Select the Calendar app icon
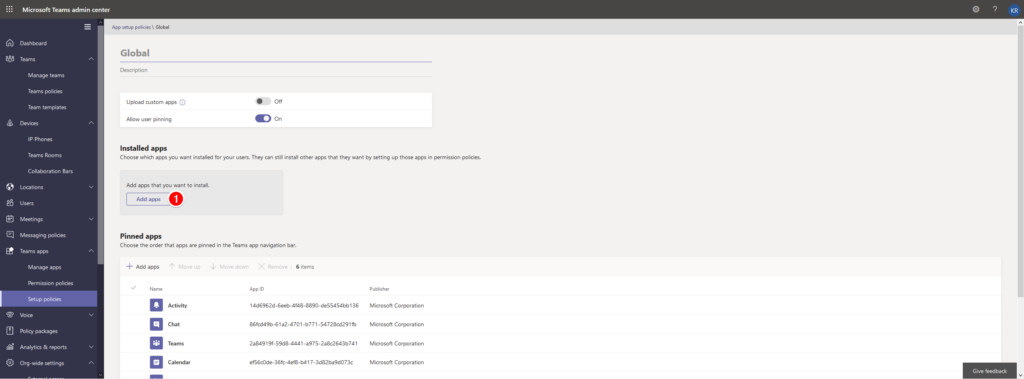Image resolution: width=1024 pixels, height=379 pixels. pos(156,362)
